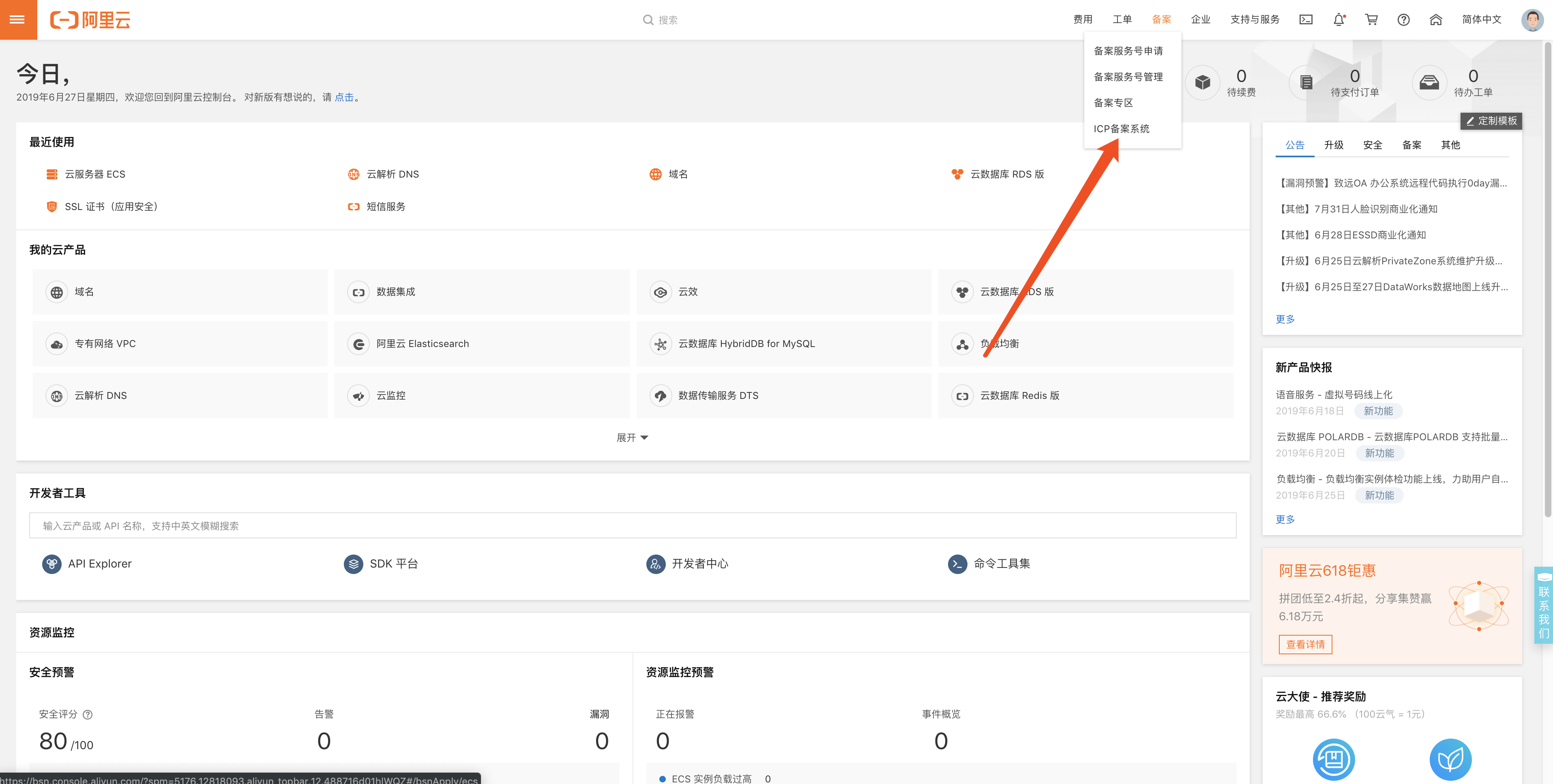Click 更多 under 新产品快报
This screenshot has width=1553, height=784.
[x=1285, y=519]
